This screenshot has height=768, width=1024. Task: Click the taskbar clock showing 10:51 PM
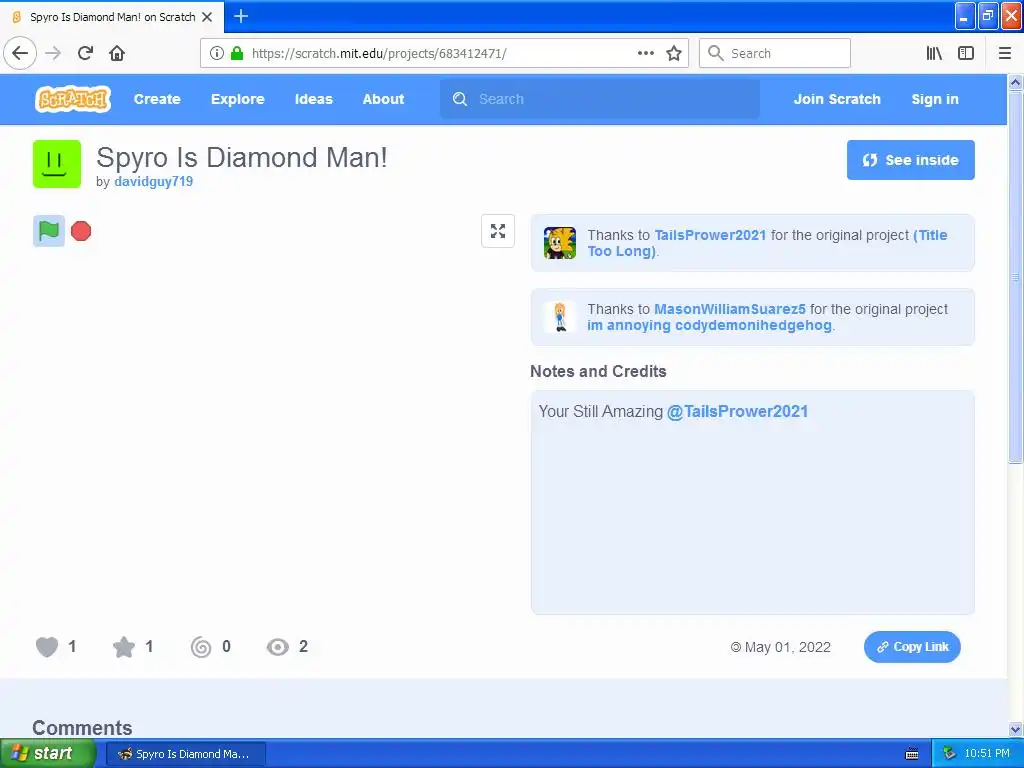[x=987, y=754]
